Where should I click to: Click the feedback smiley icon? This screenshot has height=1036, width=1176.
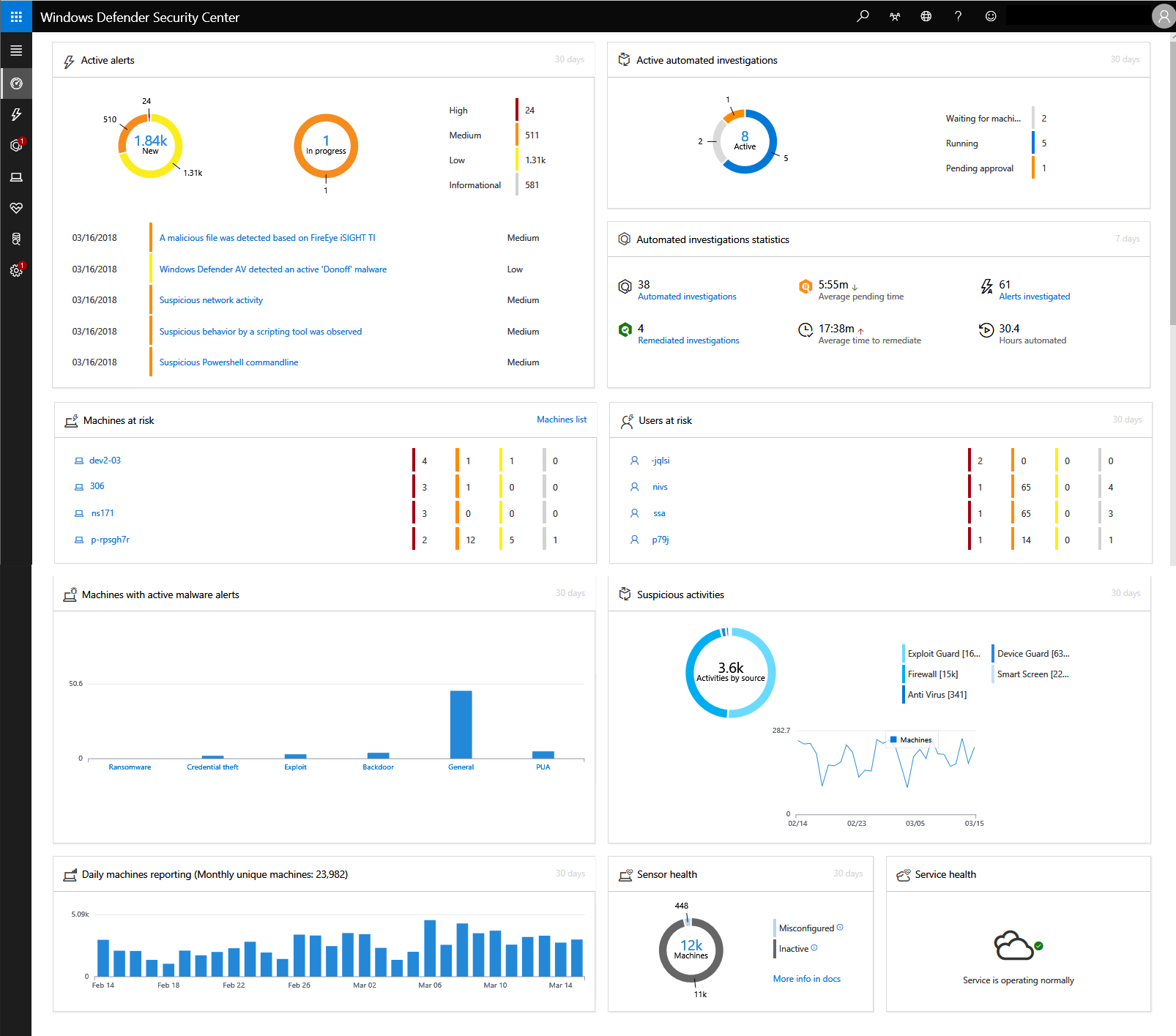pos(990,16)
